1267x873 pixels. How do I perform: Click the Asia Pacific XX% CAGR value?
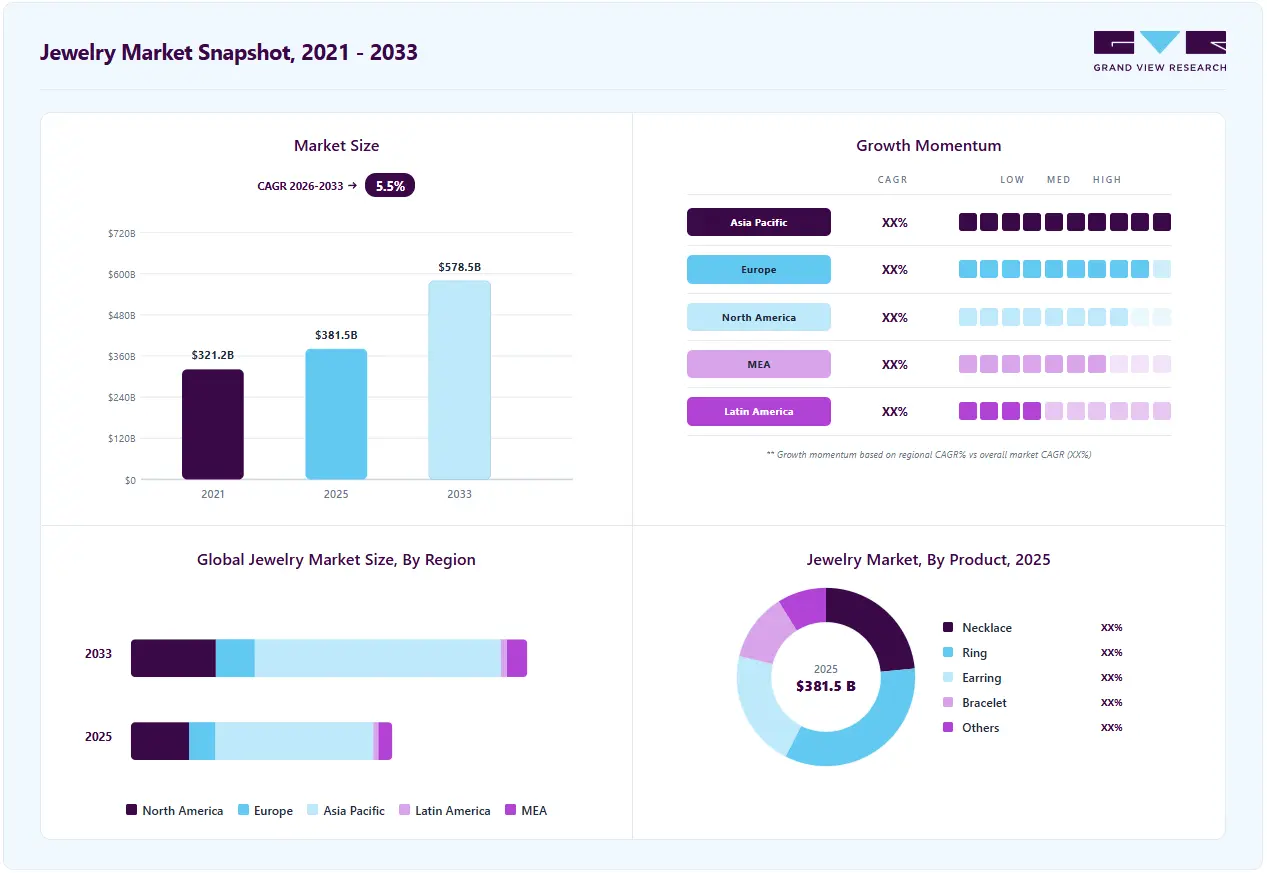895,223
